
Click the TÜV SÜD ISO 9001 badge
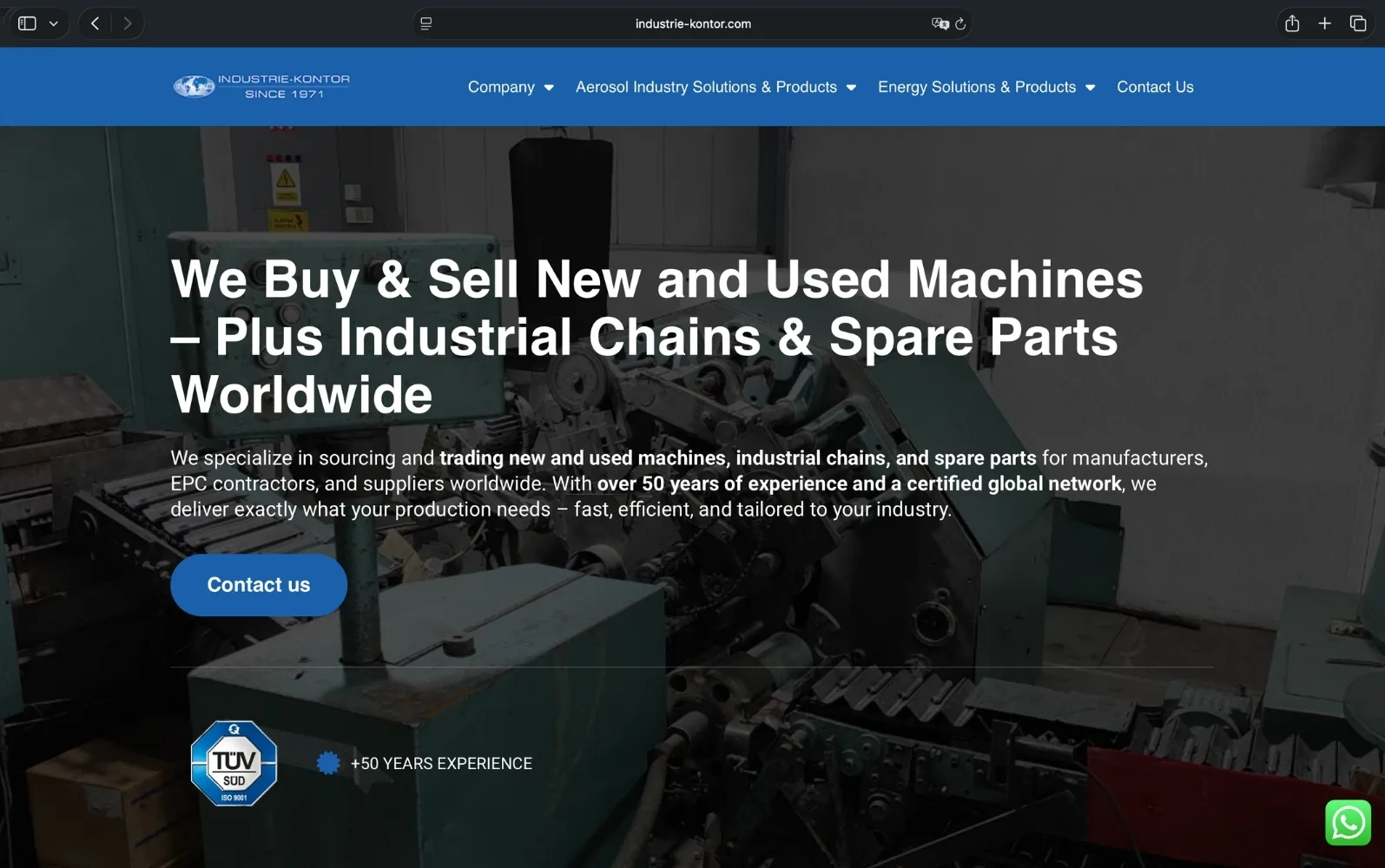[234, 763]
